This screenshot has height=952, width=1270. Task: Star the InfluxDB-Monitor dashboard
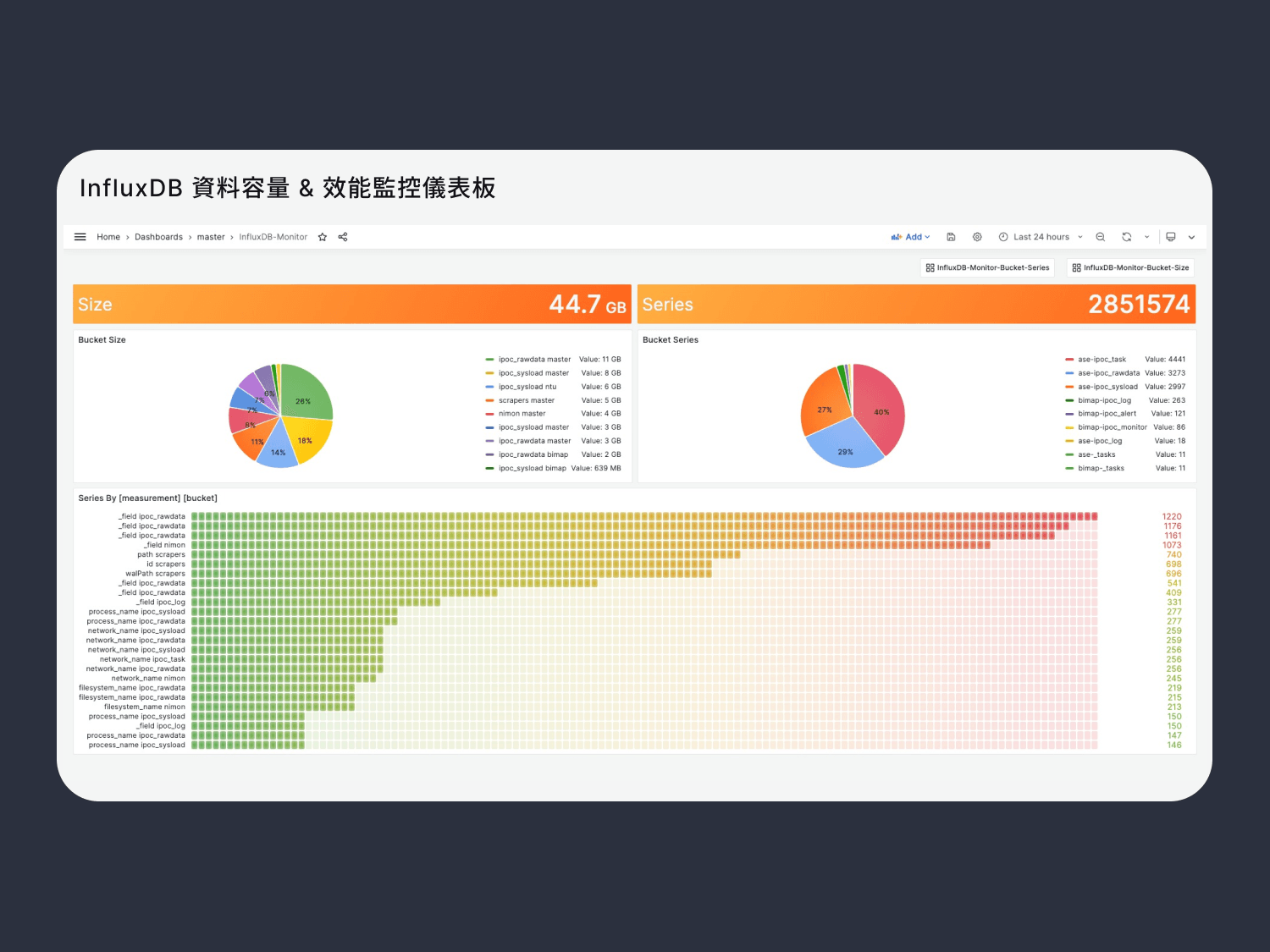point(323,237)
